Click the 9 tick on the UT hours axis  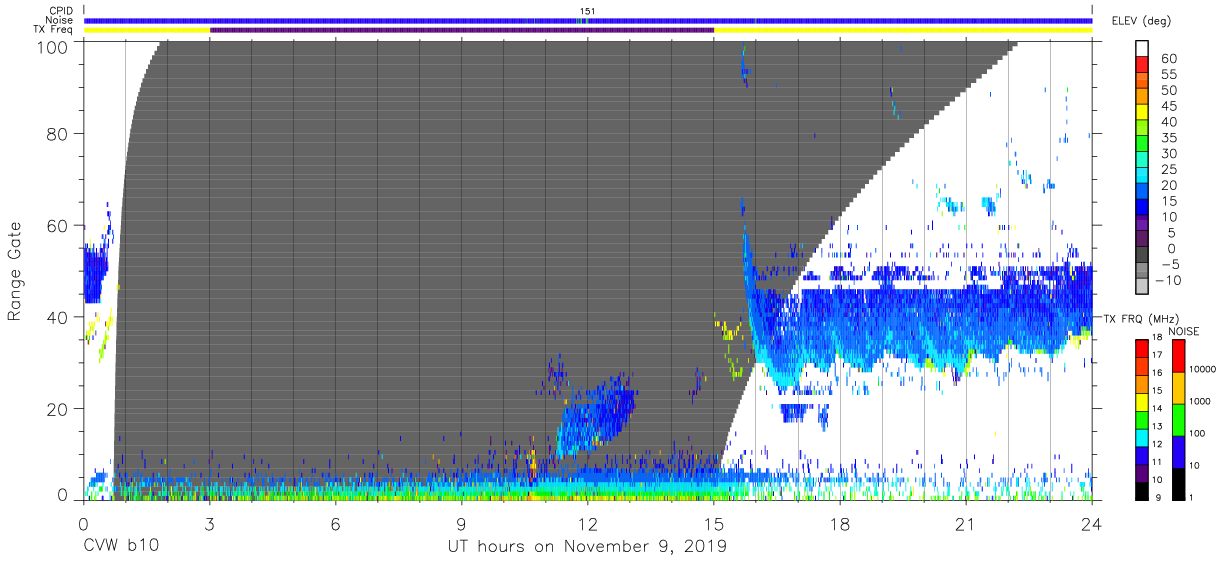[462, 524]
